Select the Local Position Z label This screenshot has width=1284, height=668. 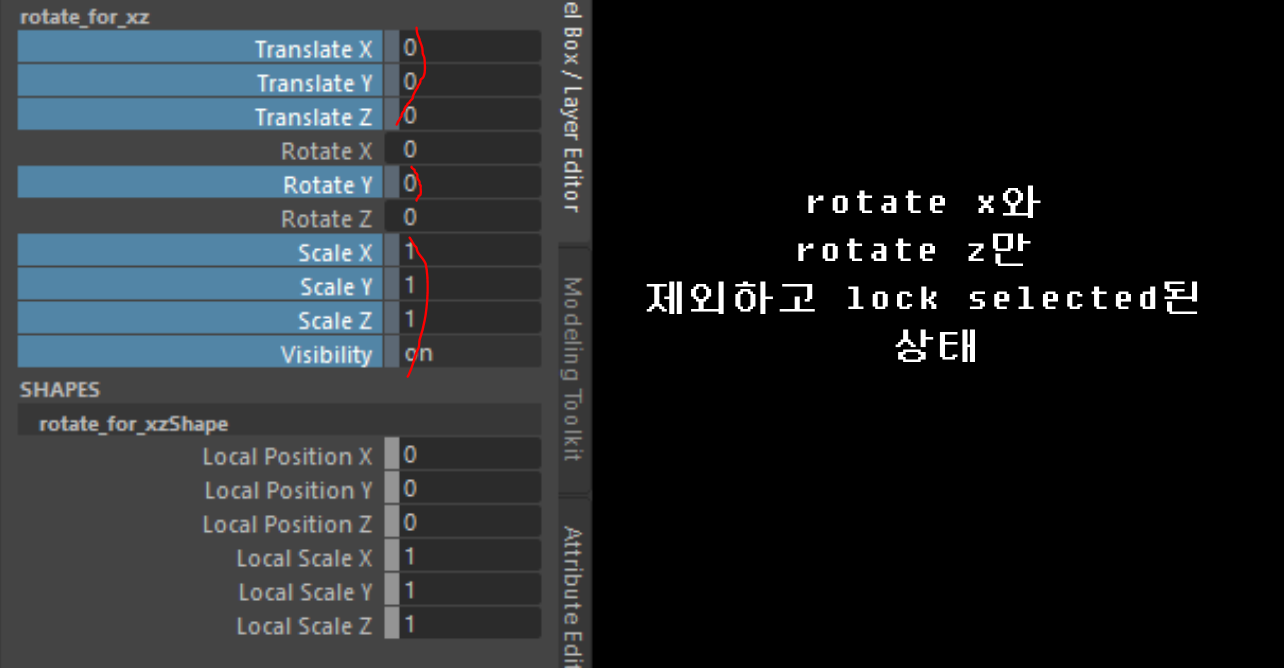287,525
